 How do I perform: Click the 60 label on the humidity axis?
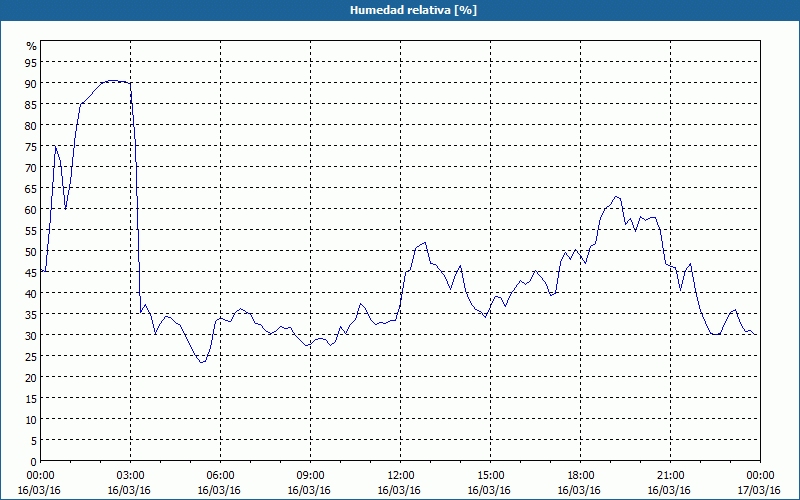(31, 209)
